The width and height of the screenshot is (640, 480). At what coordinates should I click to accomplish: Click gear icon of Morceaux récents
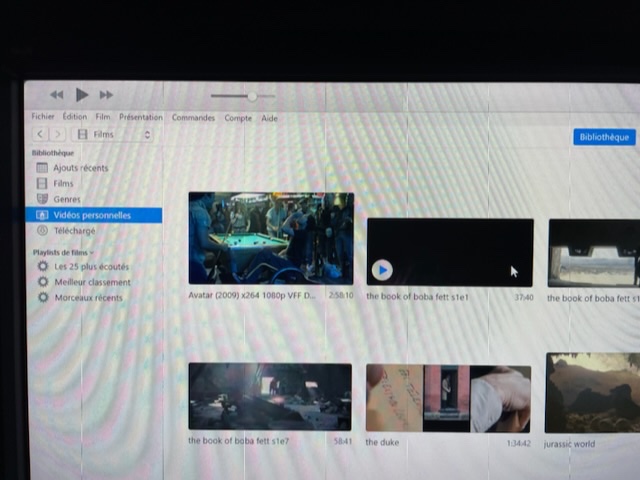point(43,297)
